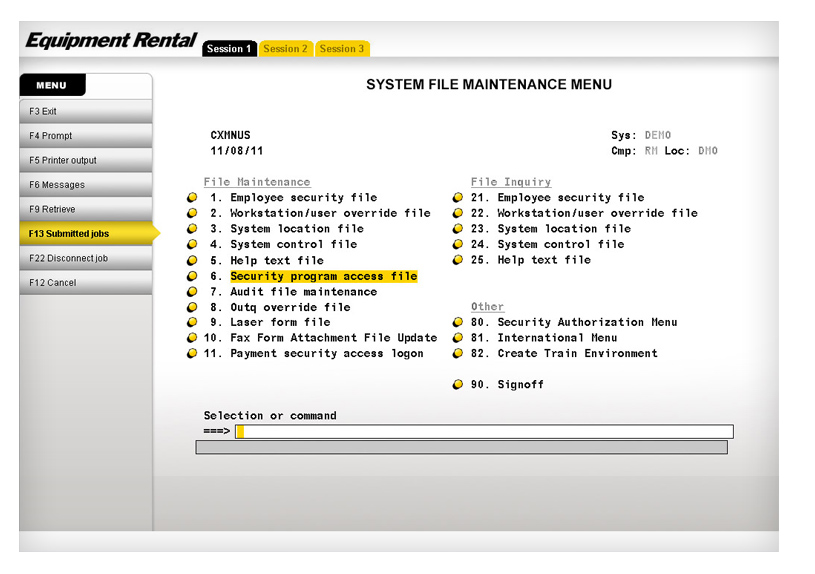
Task: Select '82. Create Train Environment'
Action: [x=564, y=354]
